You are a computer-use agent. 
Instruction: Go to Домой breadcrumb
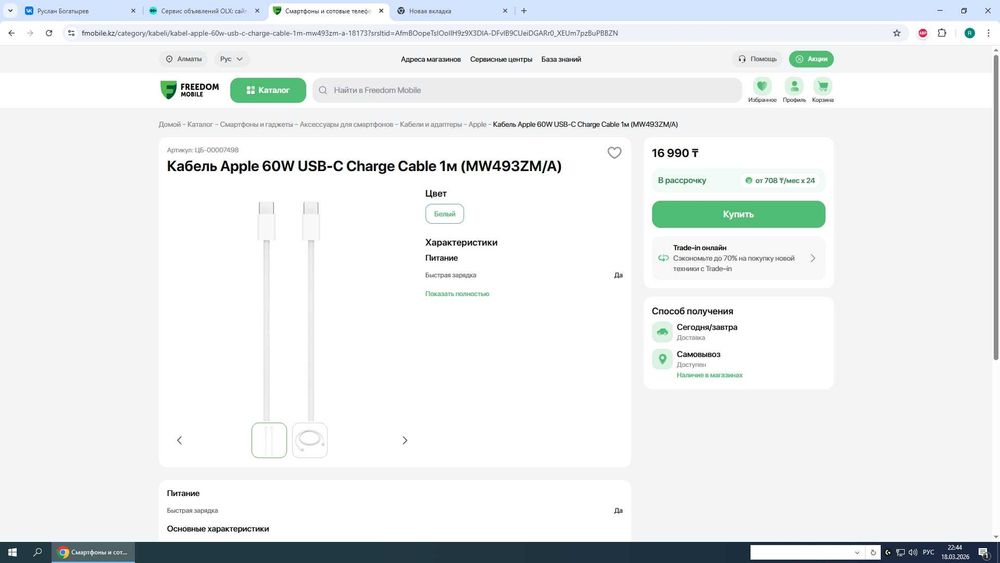[170, 124]
